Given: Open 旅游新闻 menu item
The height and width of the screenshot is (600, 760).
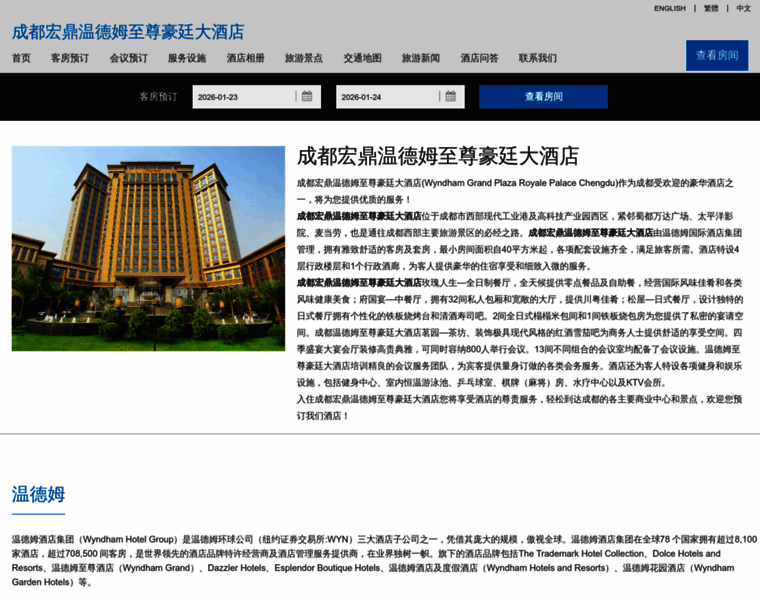Looking at the screenshot, I should click(x=421, y=58).
